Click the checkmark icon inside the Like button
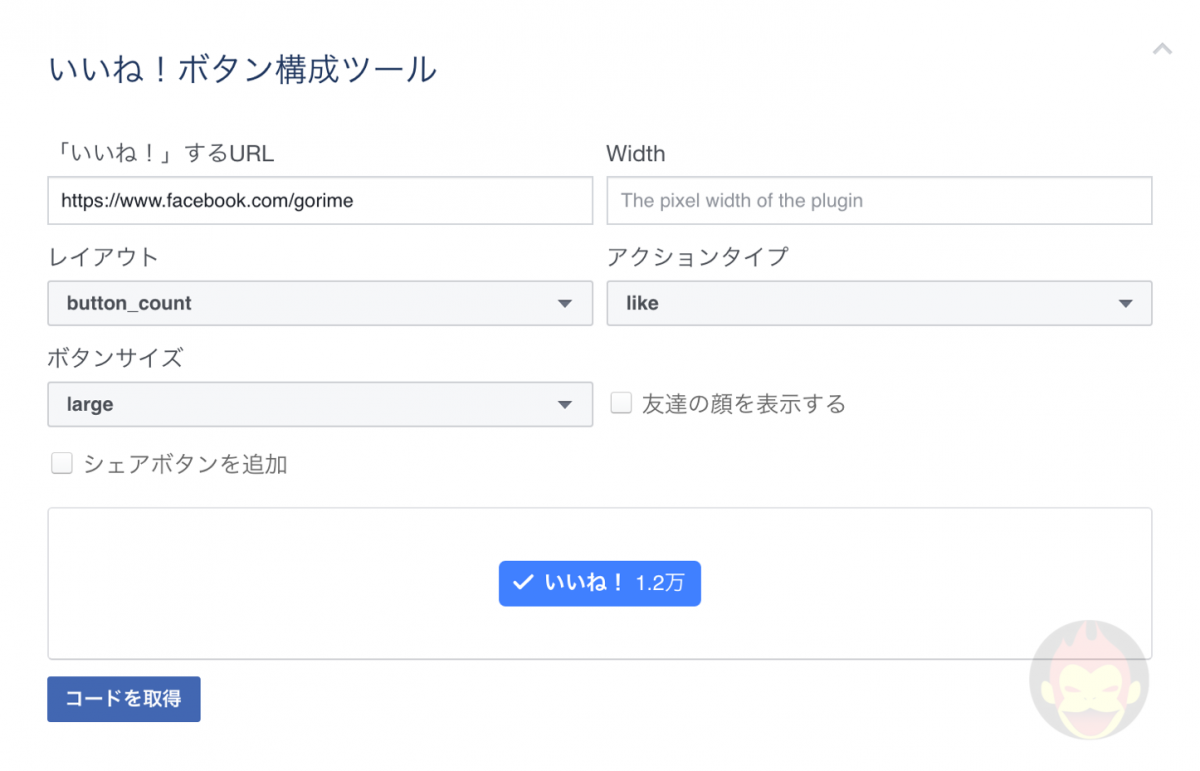This screenshot has height=771, width=1200. click(x=521, y=583)
